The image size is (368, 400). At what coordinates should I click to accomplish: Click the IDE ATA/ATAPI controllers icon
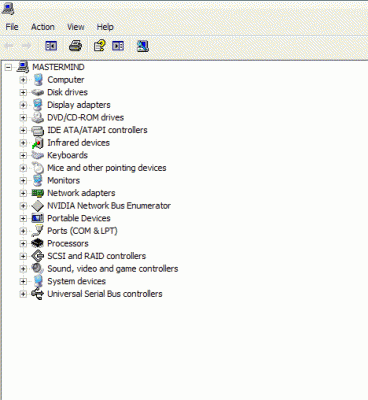pos(38,130)
